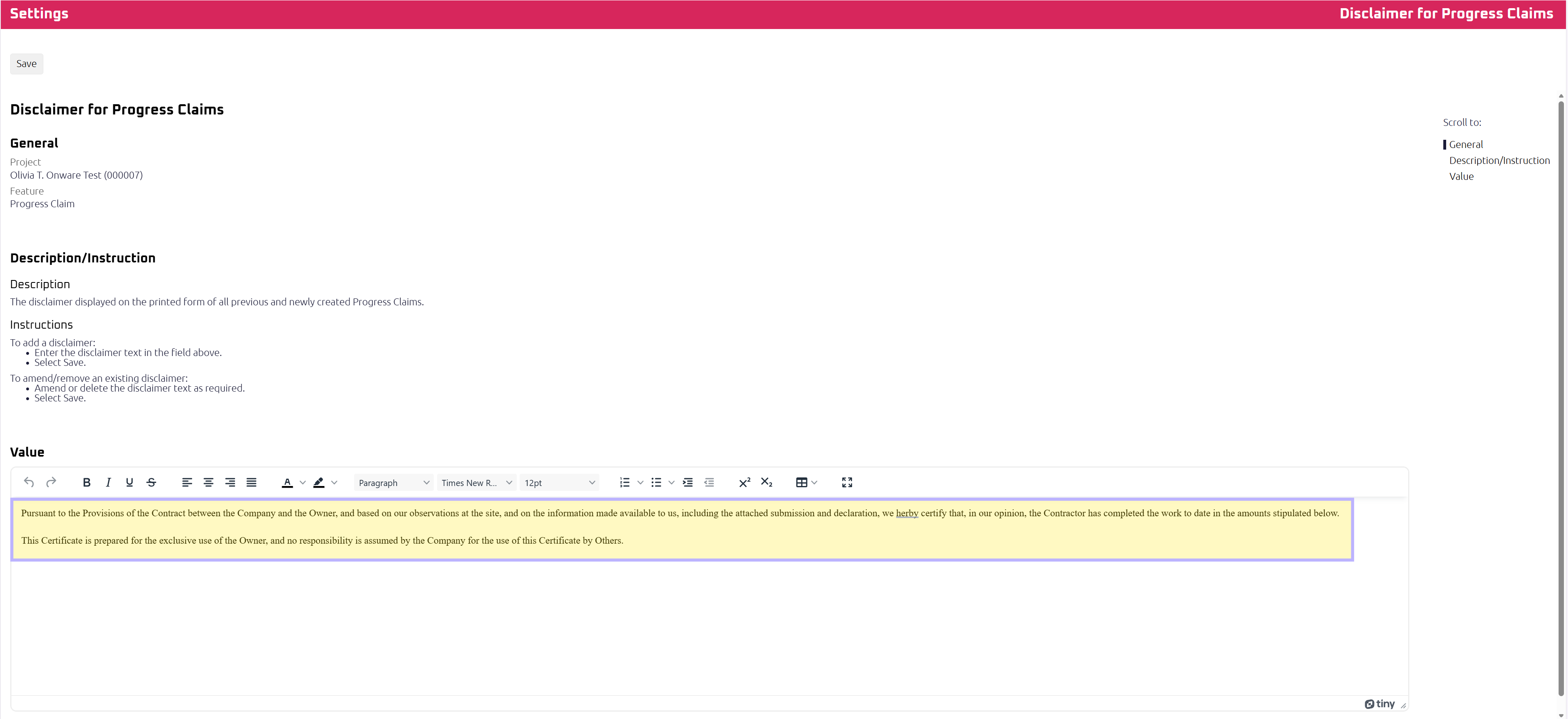This screenshot has width=1568, height=719.
Task: Increase paragraph indent
Action: click(688, 482)
